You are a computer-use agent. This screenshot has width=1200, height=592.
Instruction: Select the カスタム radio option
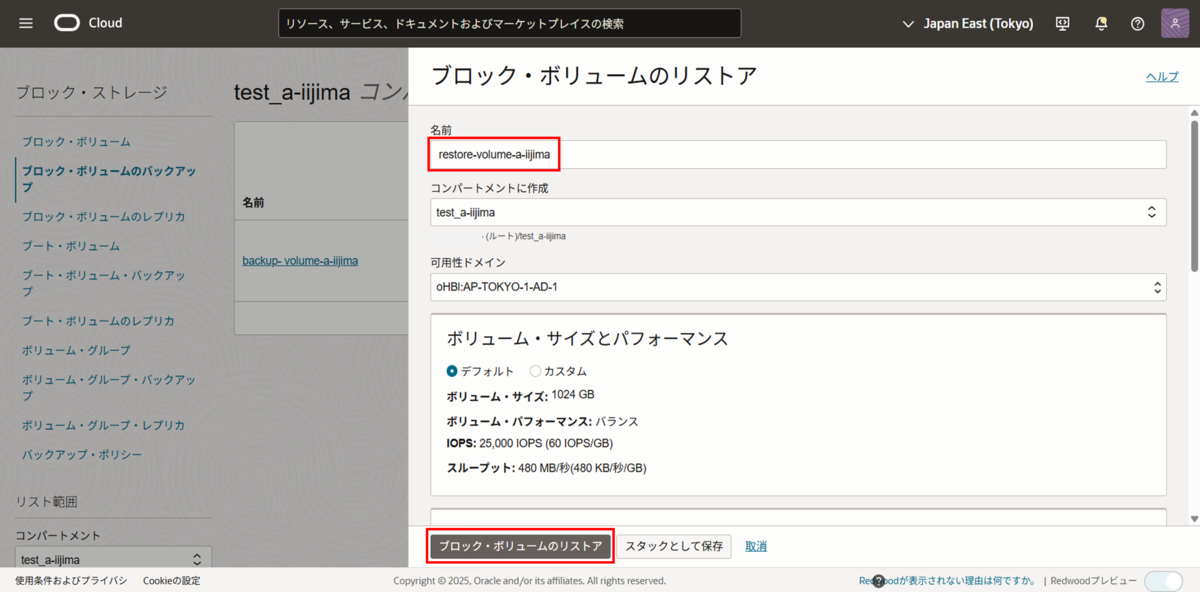[535, 371]
